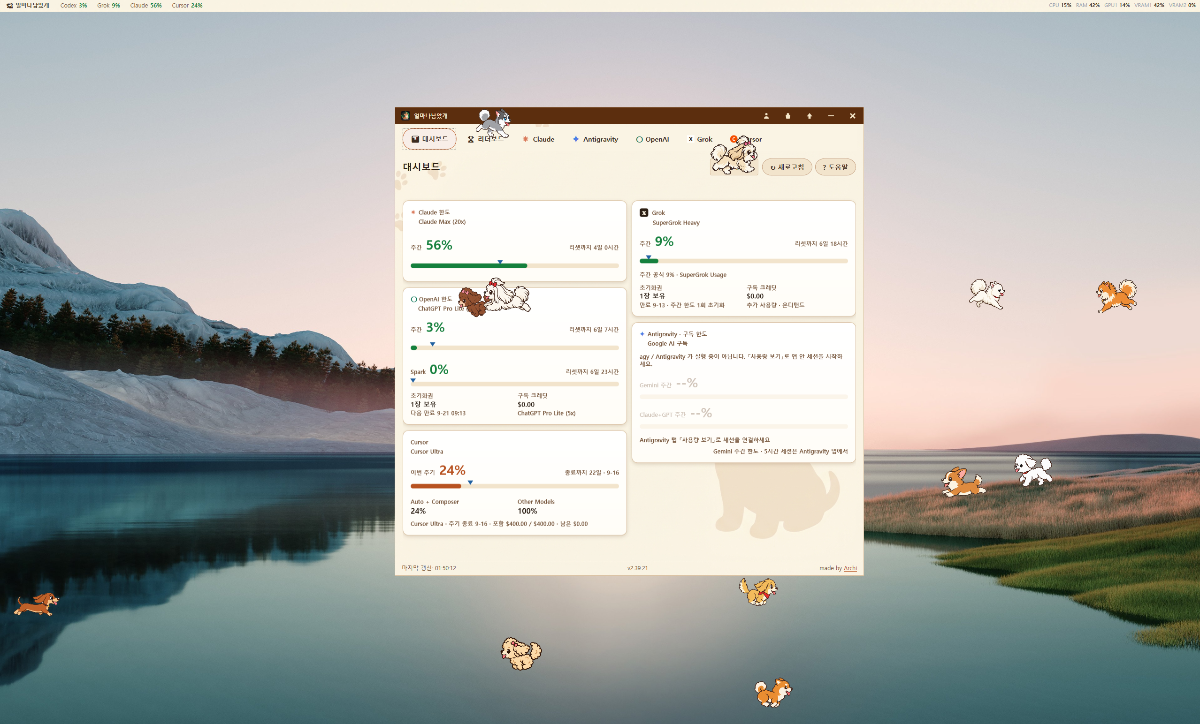This screenshot has width=1200, height=724.
Task: Click the 'Gemini' weekly --% line
Action: [x=669, y=383]
